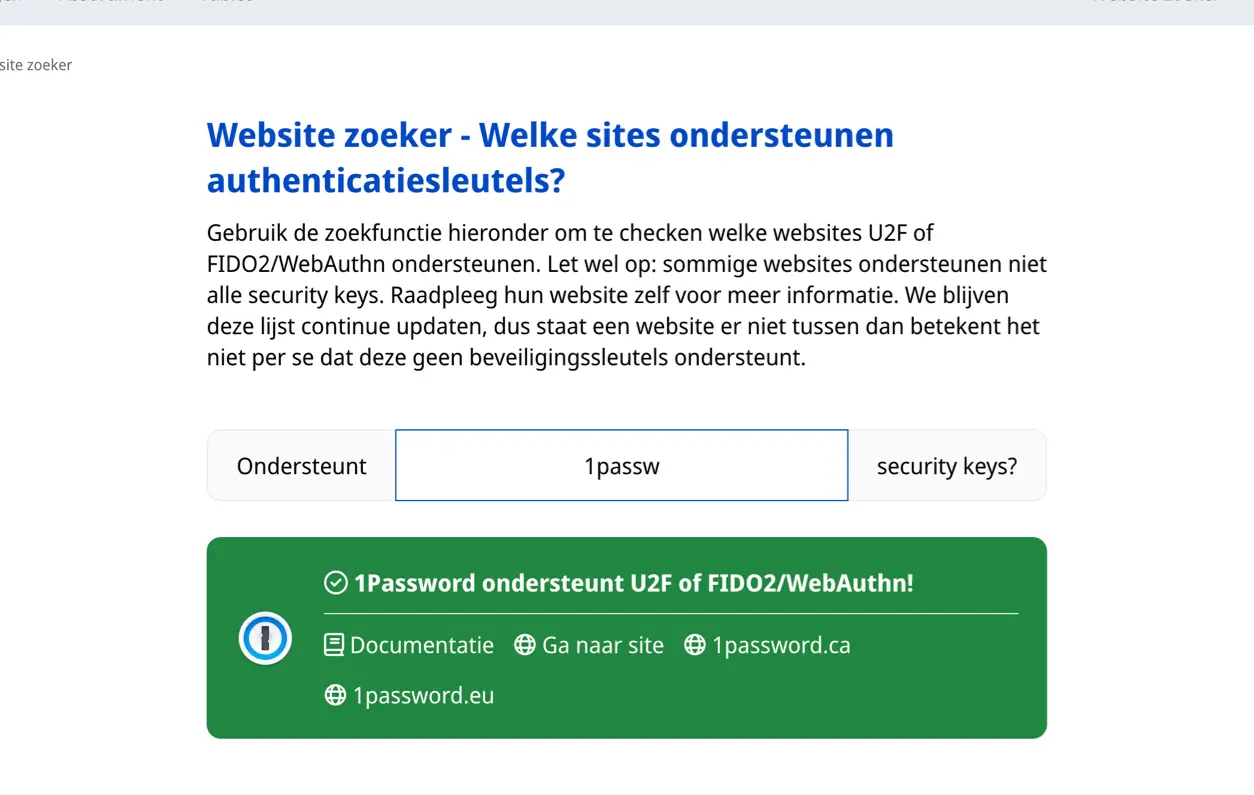Viewport: 1254px width, 795px height.
Task: Click the blue Website zoeker page heading
Action: (549, 158)
